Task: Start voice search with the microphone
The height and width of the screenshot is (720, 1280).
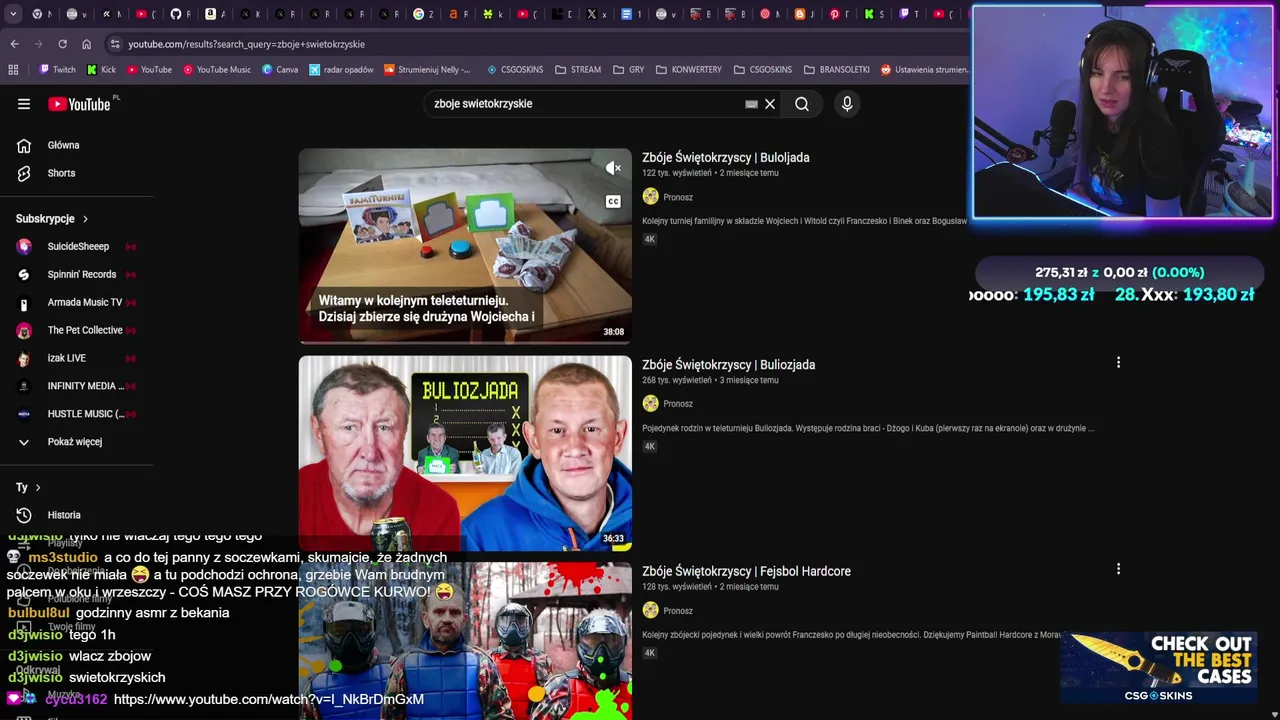Action: coord(847,104)
